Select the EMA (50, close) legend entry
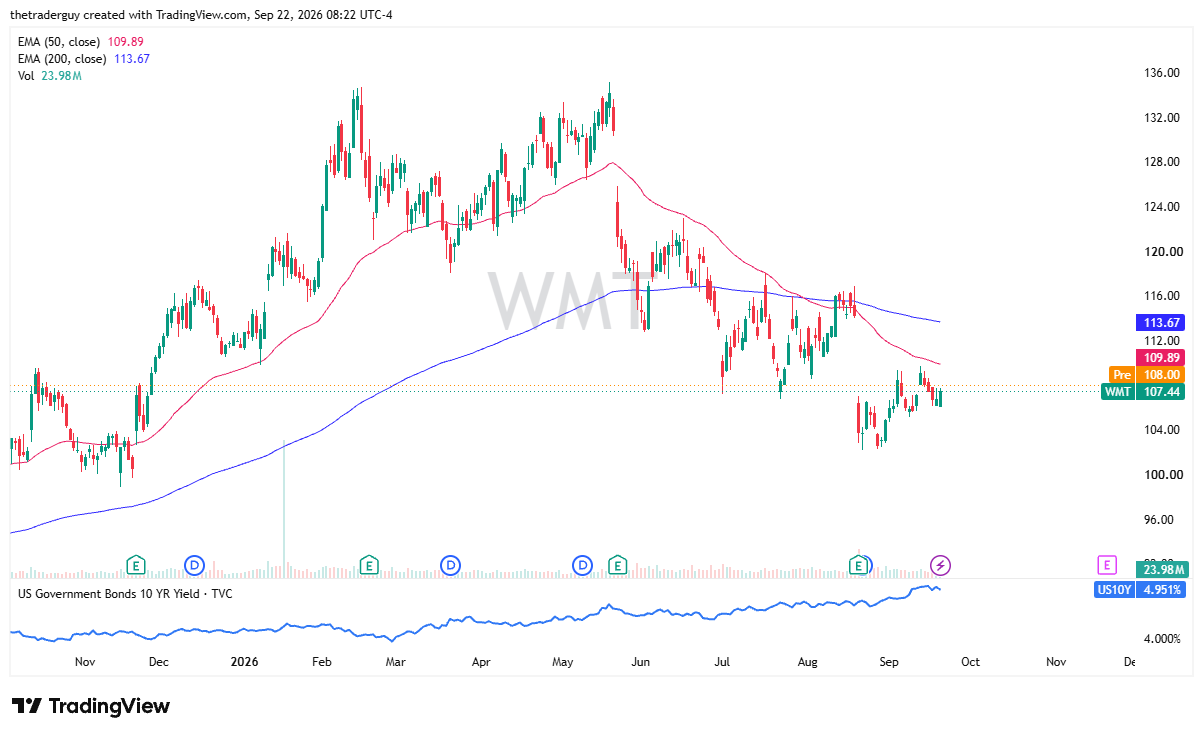Screen dimensions: 1203x736 (x=82, y=42)
